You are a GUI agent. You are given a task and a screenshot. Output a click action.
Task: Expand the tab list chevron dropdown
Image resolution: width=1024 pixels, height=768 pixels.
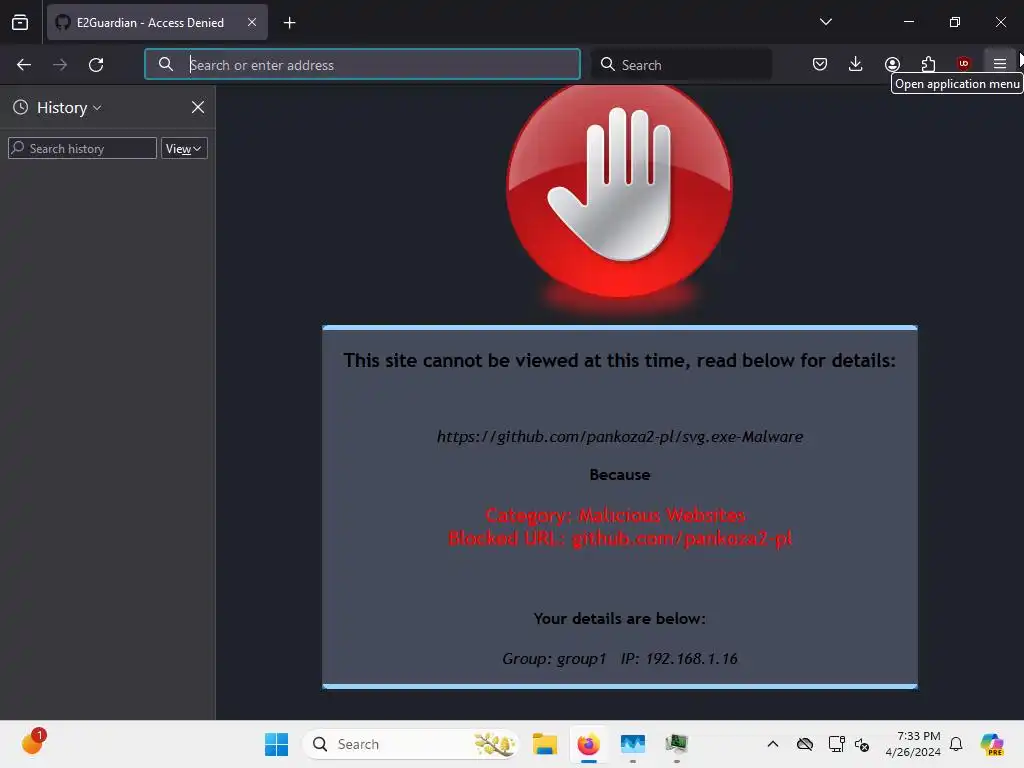click(825, 22)
